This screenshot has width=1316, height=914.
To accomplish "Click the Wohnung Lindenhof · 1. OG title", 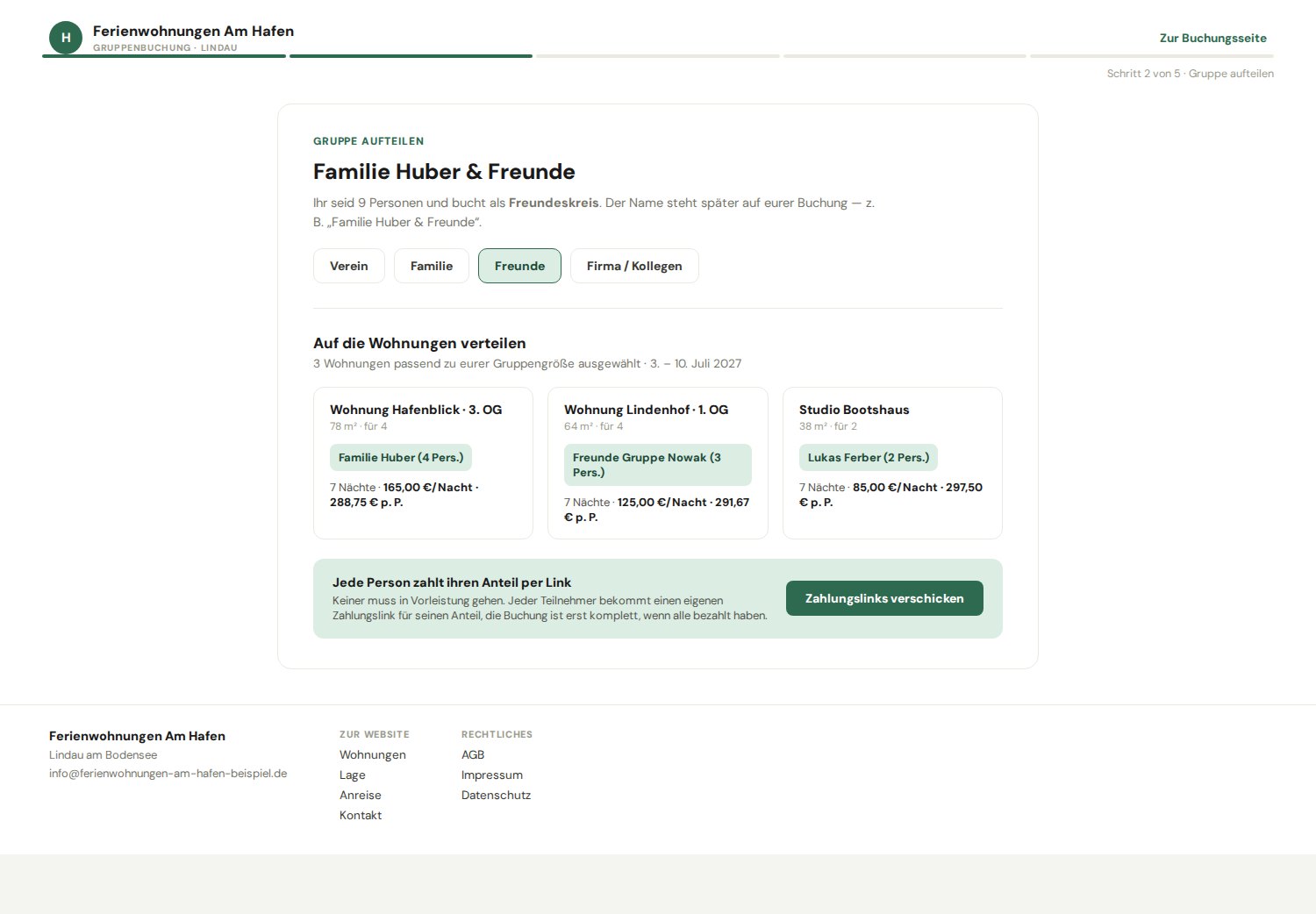I will click(x=647, y=410).
